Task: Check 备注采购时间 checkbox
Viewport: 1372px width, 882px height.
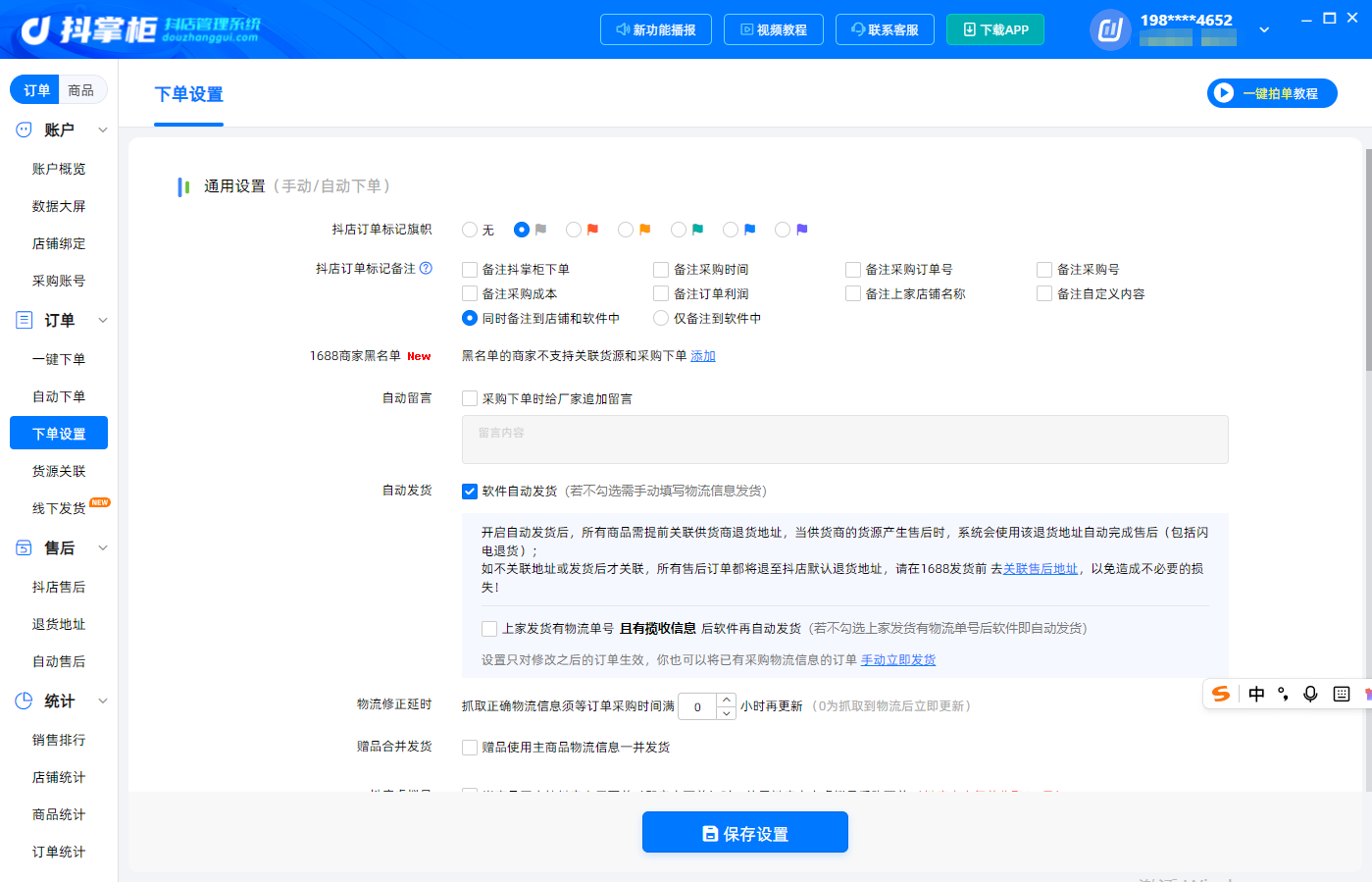Action: (x=661, y=269)
